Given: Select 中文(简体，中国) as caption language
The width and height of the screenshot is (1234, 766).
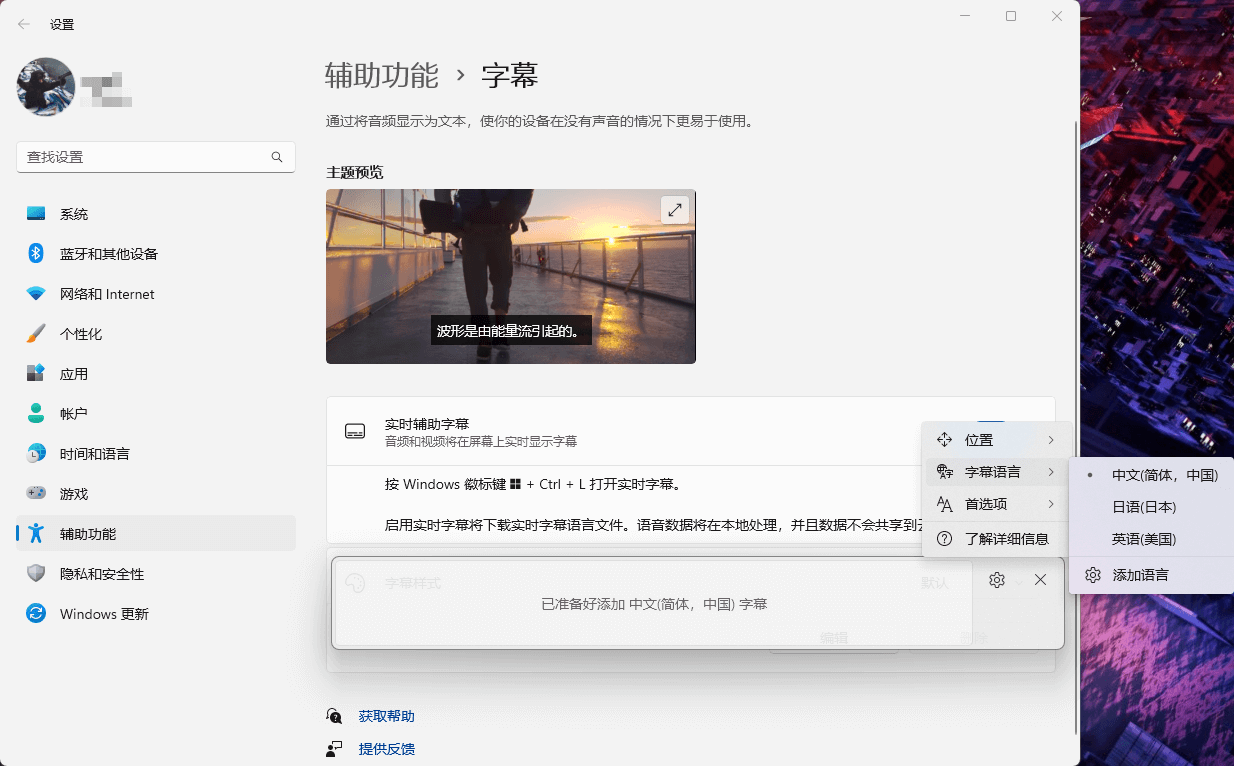Looking at the screenshot, I should (x=1165, y=474).
